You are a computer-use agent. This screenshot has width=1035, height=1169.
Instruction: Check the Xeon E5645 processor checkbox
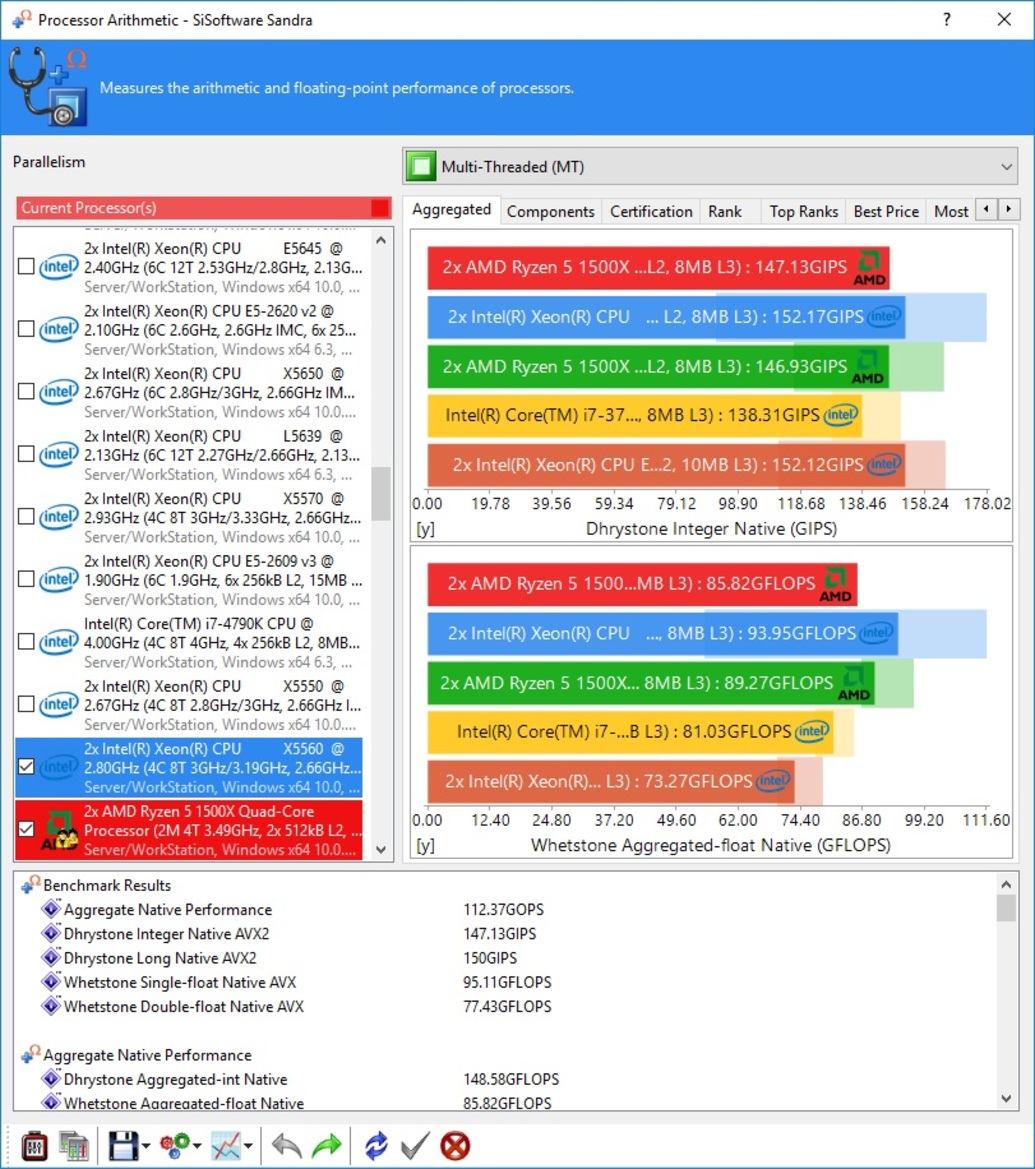pyautogui.click(x=26, y=266)
